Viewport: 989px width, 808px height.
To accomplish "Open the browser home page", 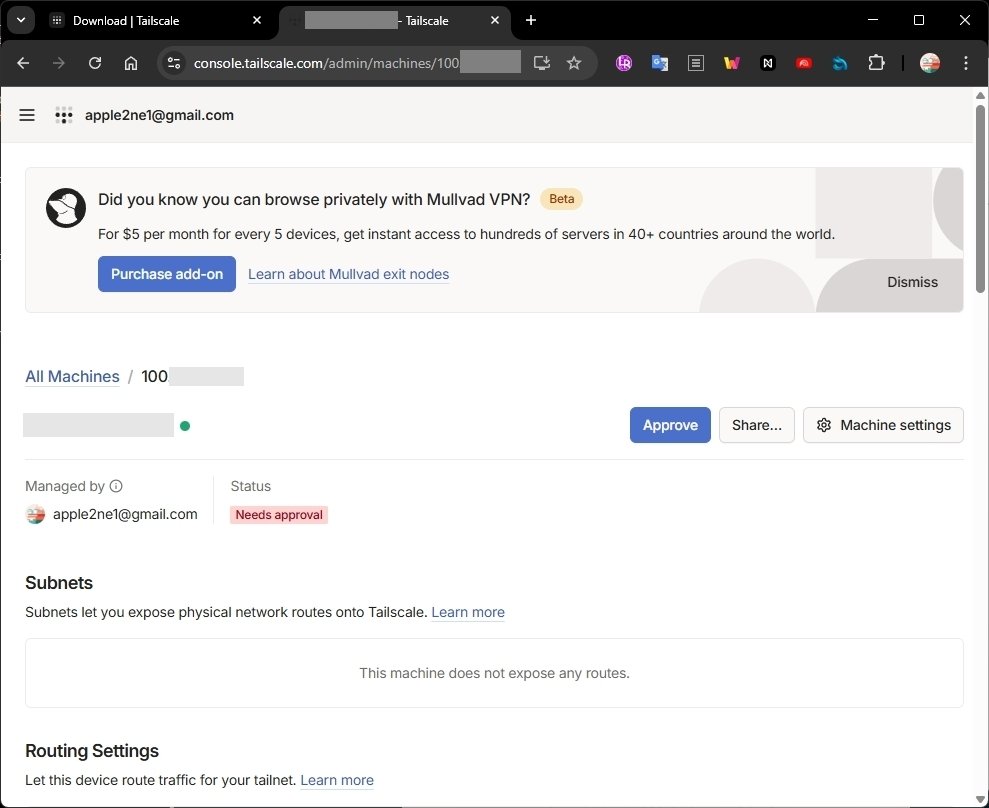I will tap(131, 63).
